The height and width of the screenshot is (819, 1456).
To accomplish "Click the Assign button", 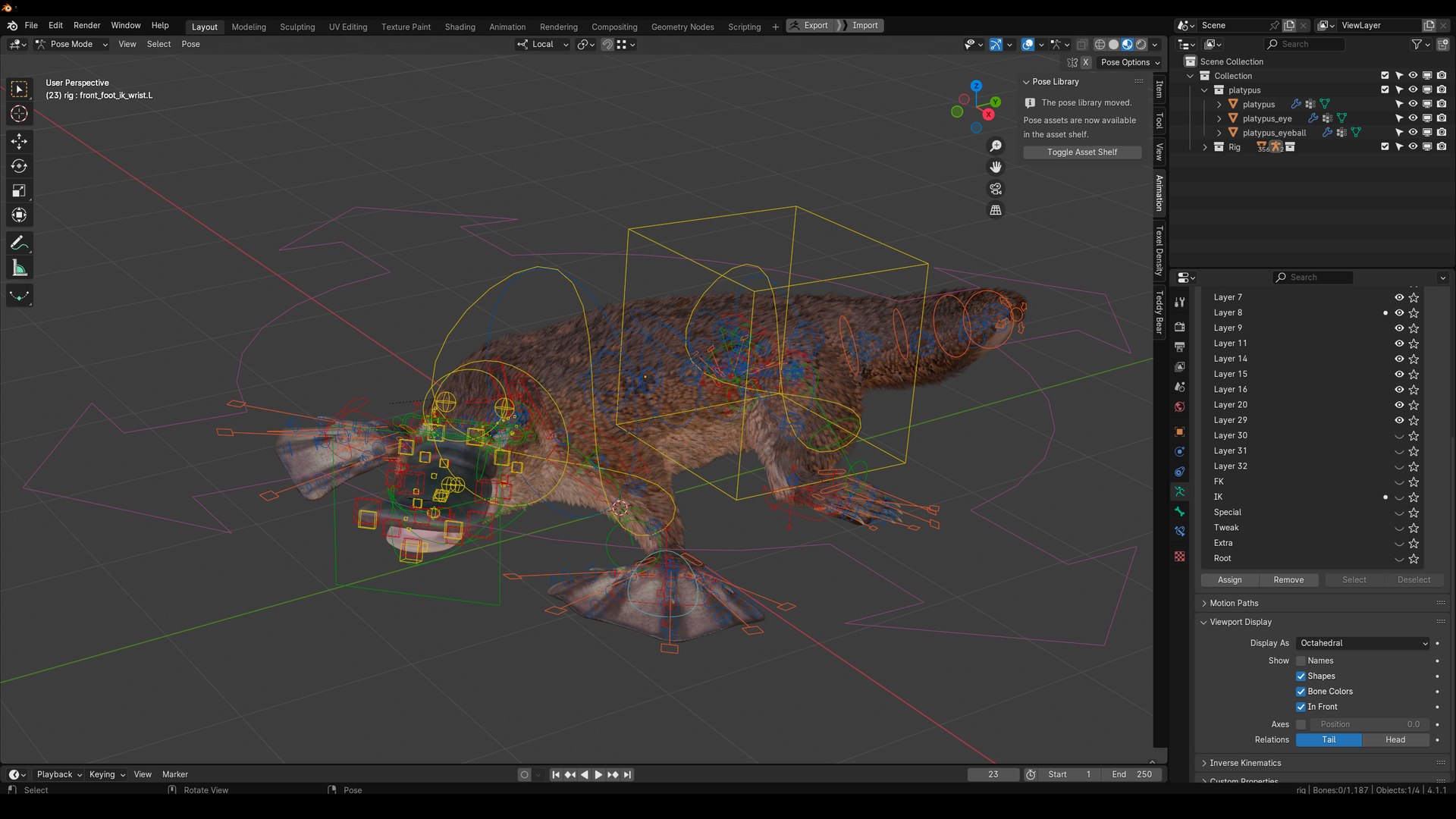I will pos(1229,580).
